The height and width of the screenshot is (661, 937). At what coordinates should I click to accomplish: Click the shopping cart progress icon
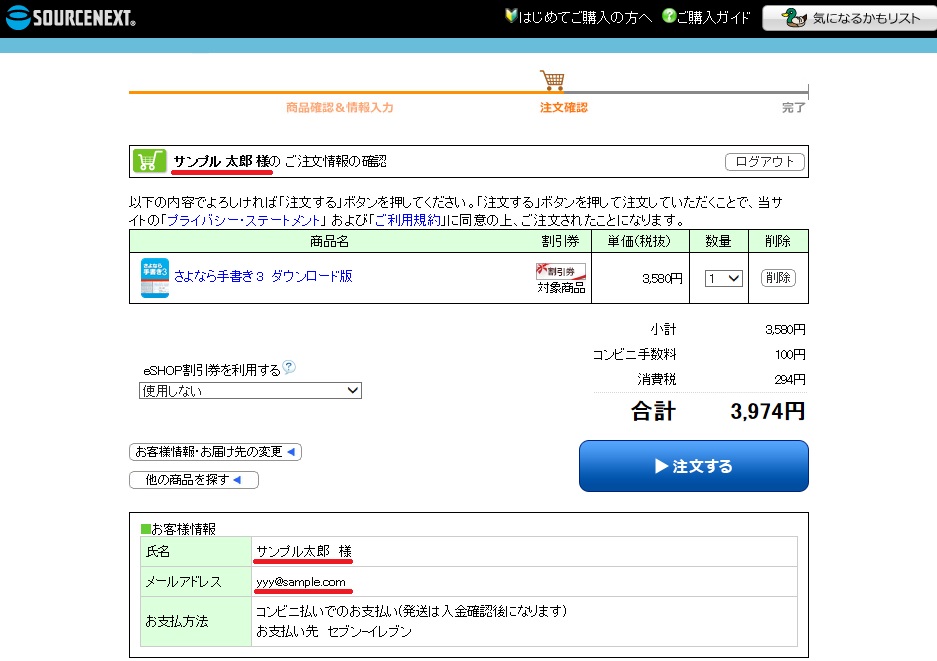[x=552, y=80]
